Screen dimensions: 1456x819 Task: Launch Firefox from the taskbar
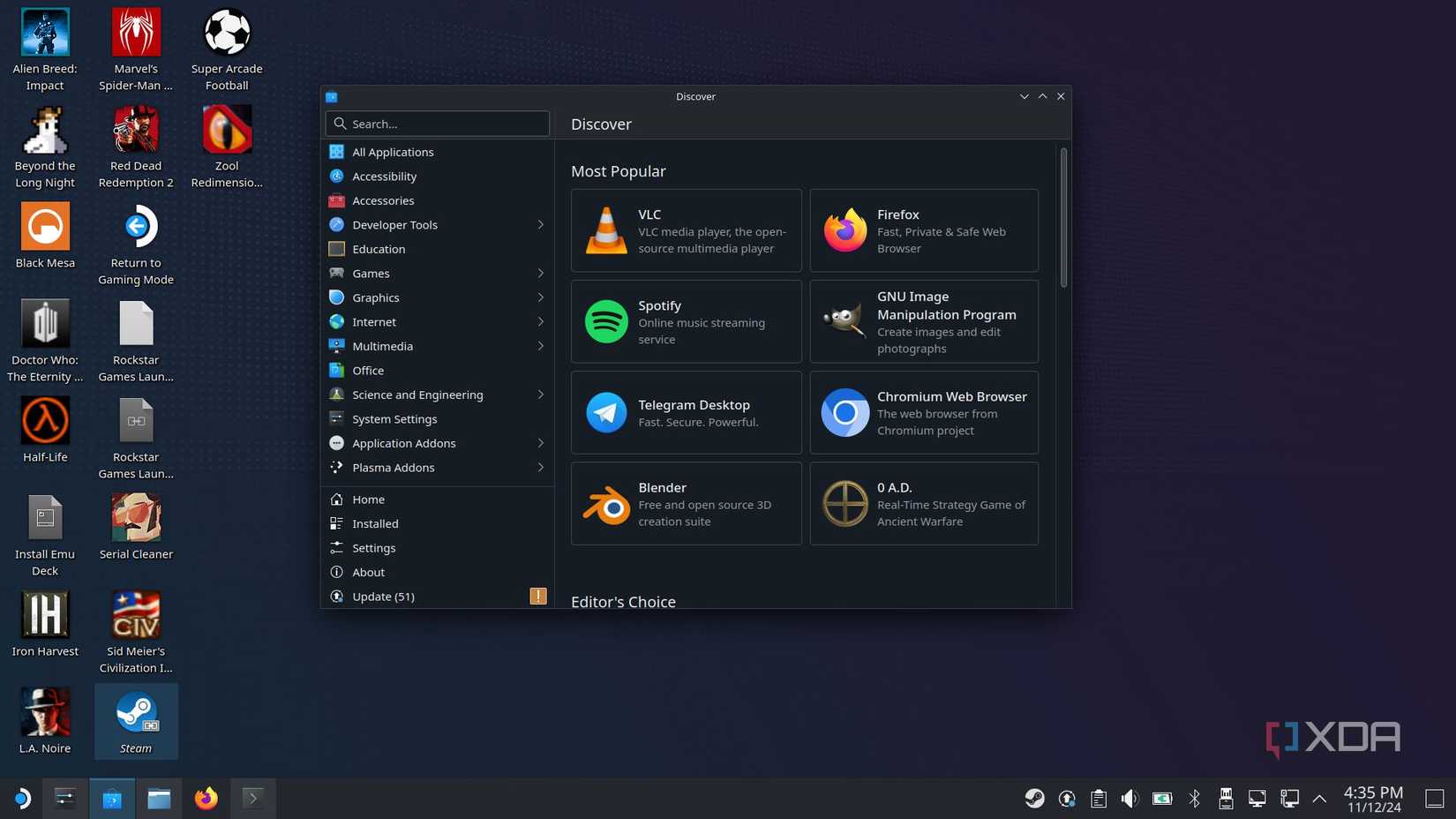pos(205,798)
